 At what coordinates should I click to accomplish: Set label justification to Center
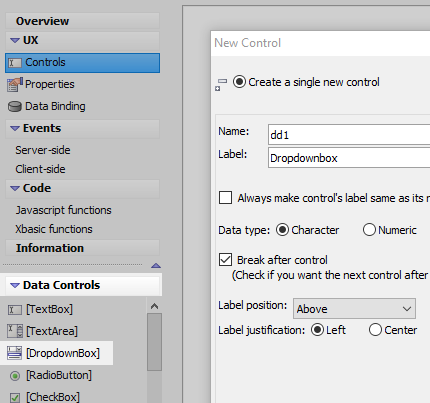pos(375,330)
